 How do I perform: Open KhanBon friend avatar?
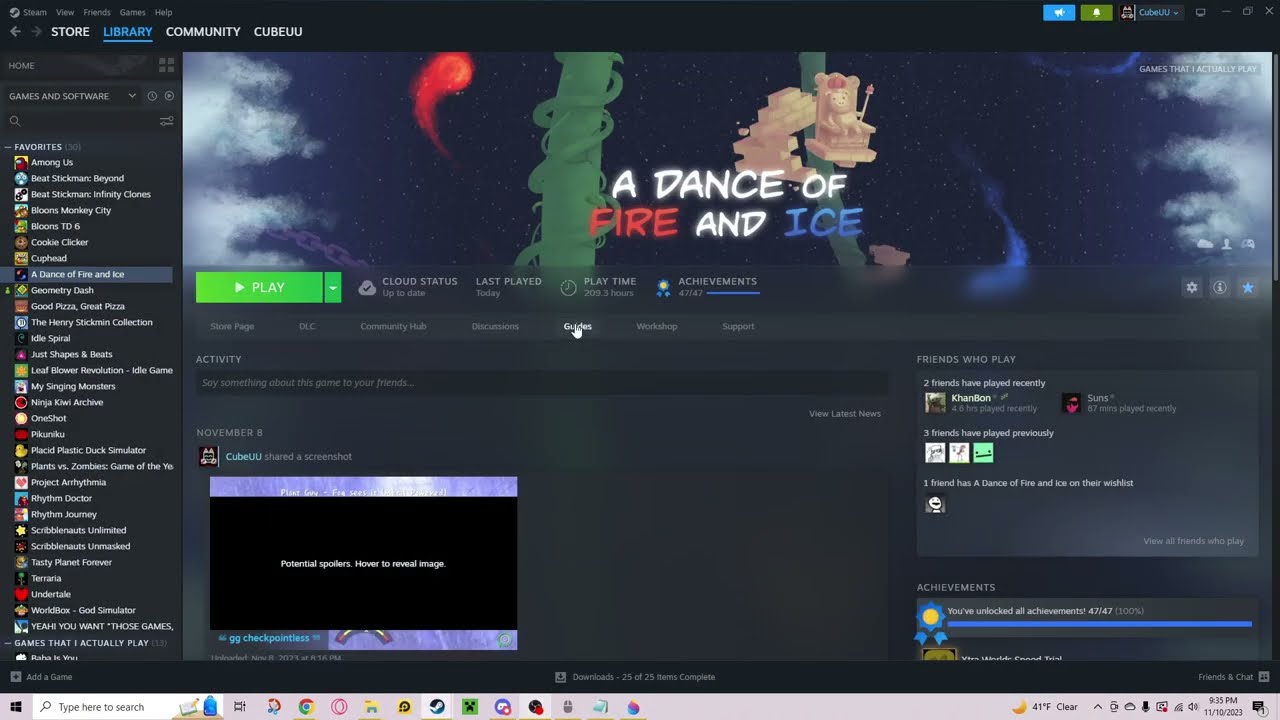[x=935, y=403]
